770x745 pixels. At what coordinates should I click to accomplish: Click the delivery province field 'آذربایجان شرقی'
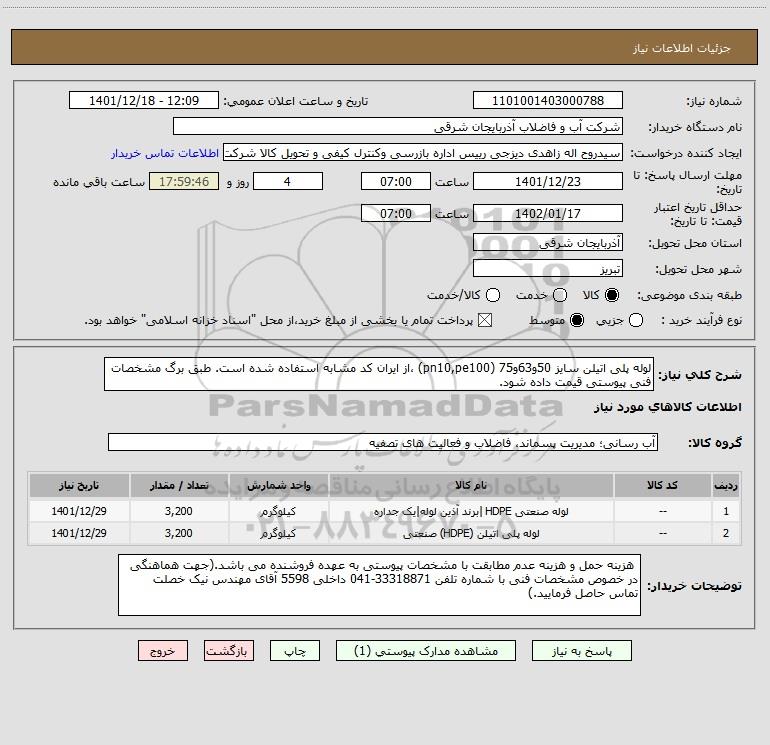[x=548, y=243]
